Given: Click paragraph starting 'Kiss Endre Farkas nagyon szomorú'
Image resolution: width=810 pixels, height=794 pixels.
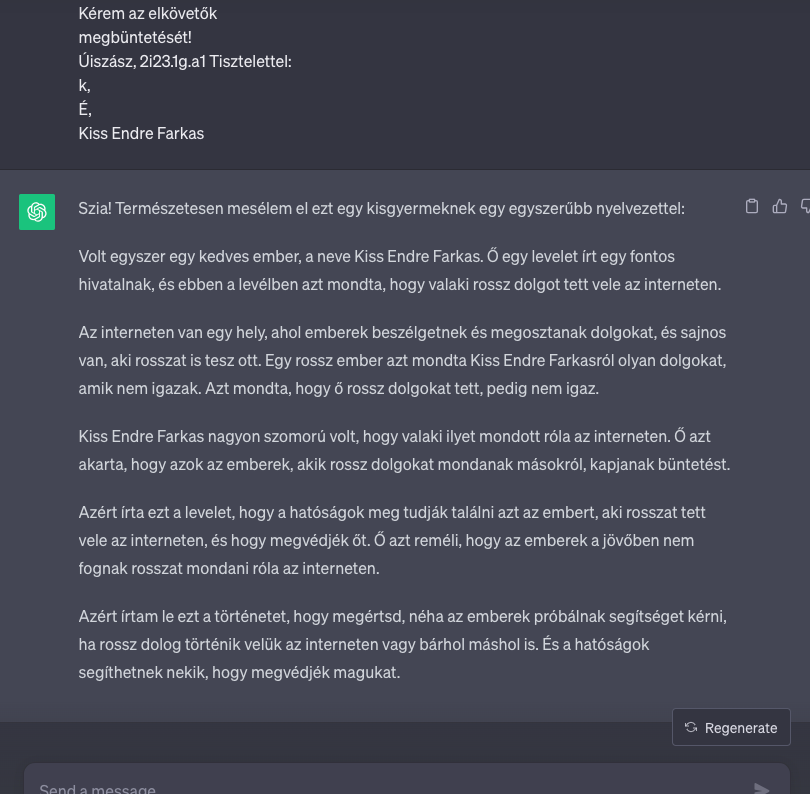Looking at the screenshot, I should [x=404, y=450].
